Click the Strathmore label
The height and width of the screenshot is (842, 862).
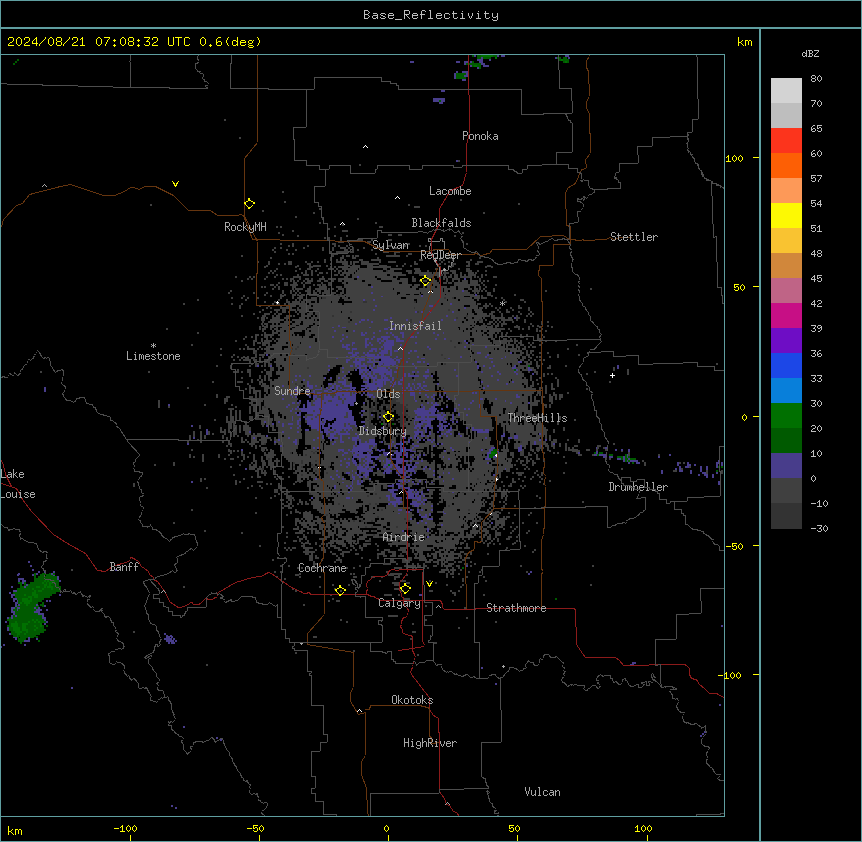click(x=516, y=608)
